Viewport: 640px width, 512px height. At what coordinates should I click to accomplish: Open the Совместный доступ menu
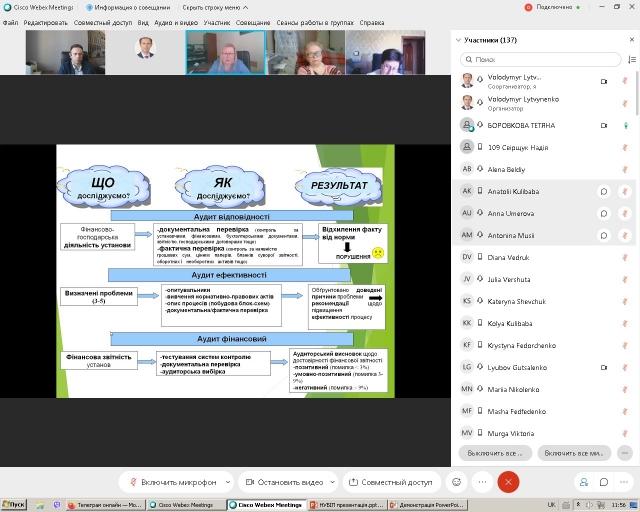[x=103, y=23]
